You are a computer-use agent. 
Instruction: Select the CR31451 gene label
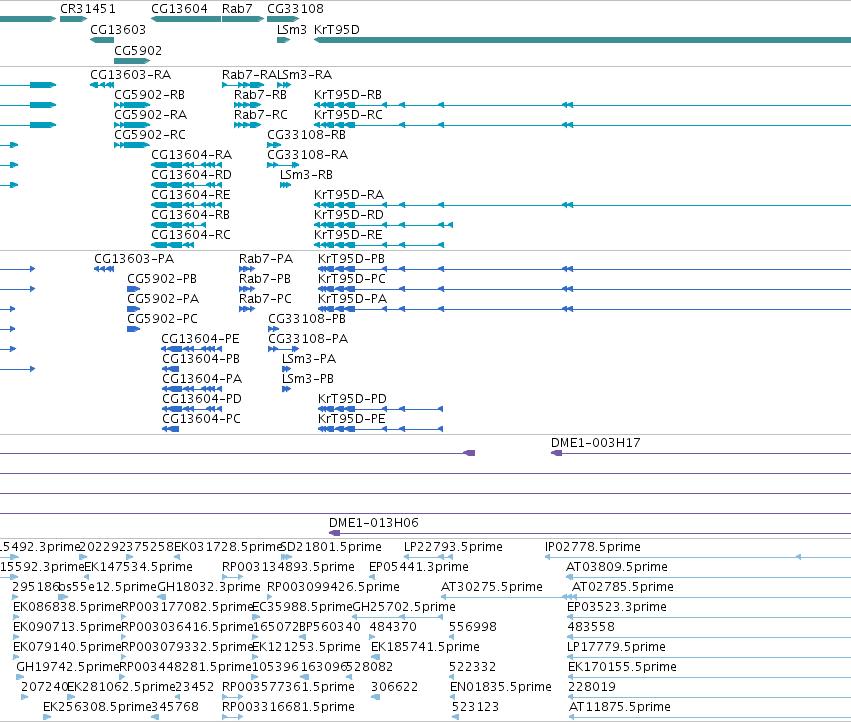[x=87, y=9]
